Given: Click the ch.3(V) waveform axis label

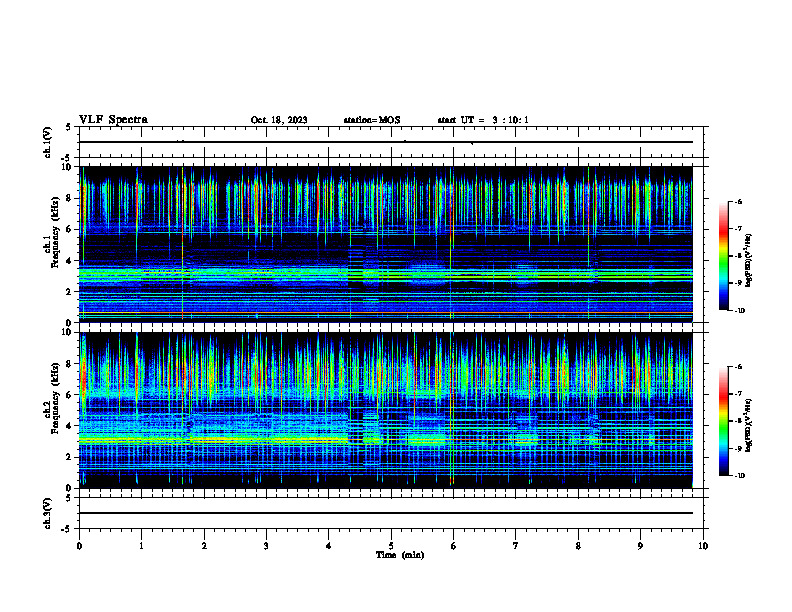Looking at the screenshot, I should tap(48, 513).
